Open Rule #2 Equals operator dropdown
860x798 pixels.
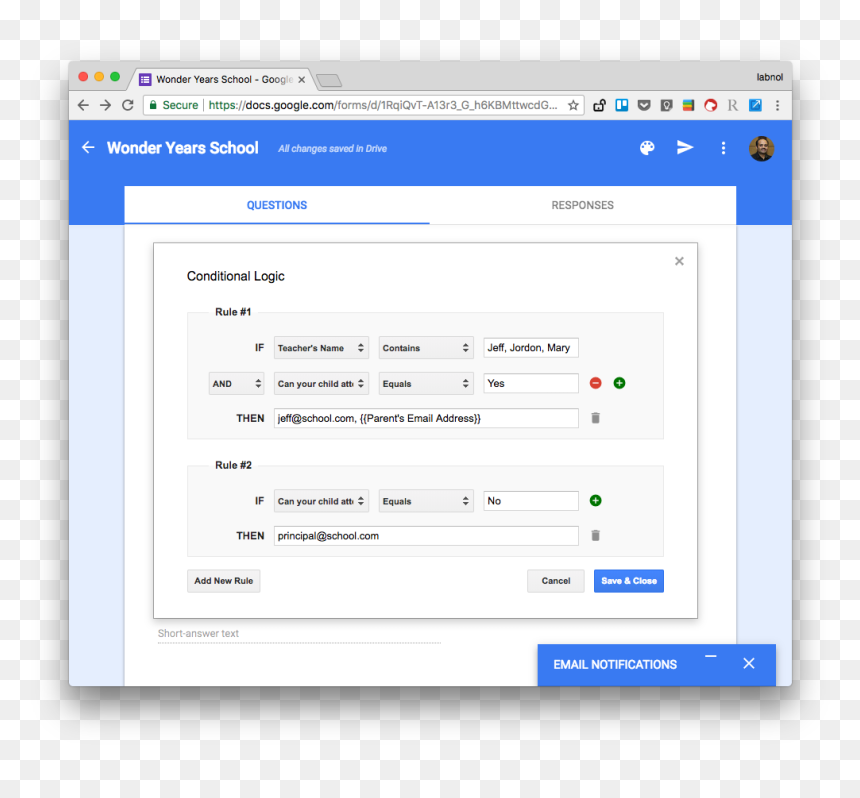[x=426, y=501]
